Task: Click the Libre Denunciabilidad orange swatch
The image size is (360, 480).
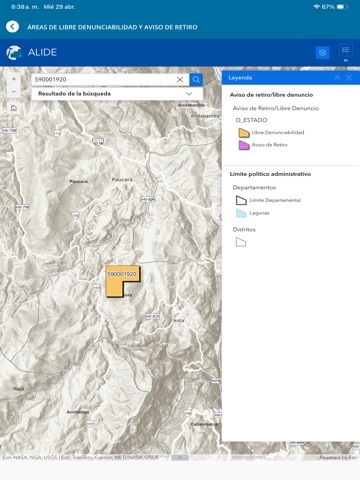Action: (244, 133)
